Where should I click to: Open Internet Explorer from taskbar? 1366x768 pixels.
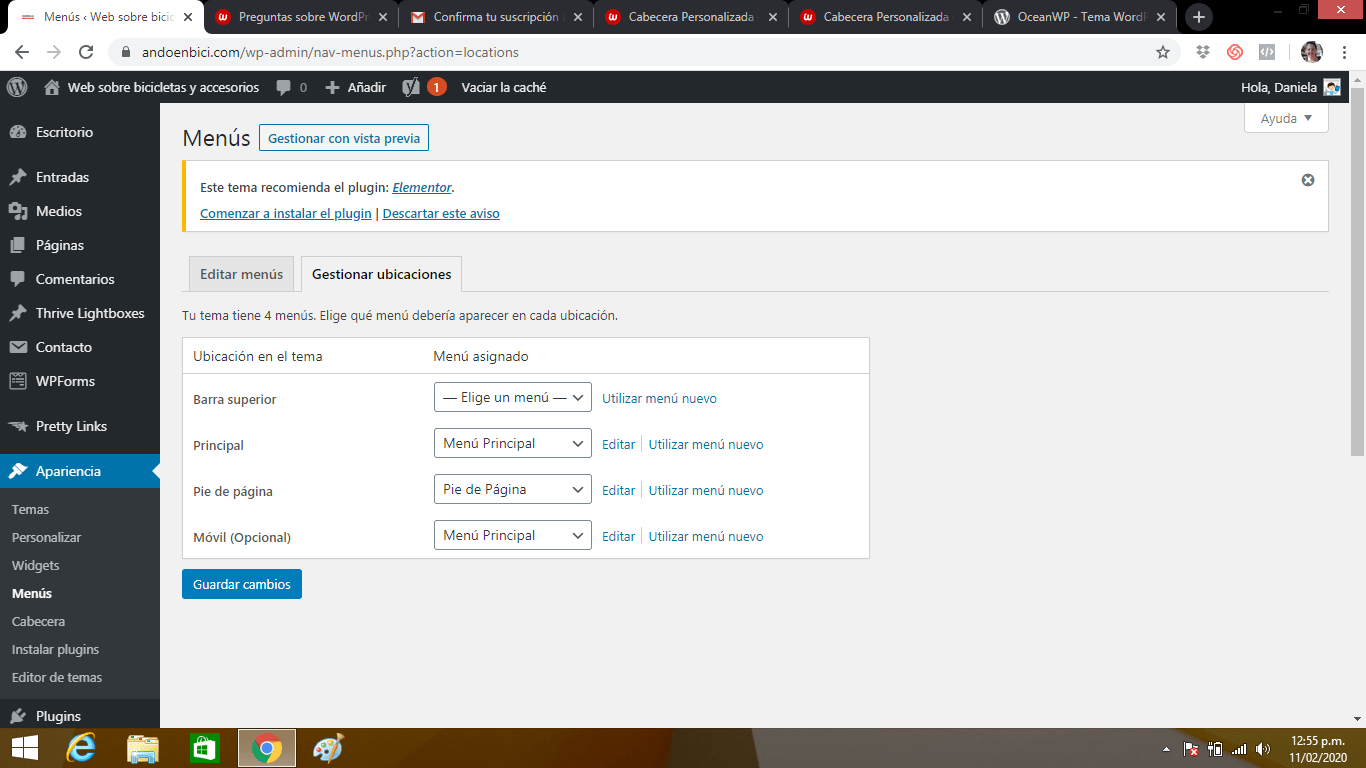pos(81,748)
